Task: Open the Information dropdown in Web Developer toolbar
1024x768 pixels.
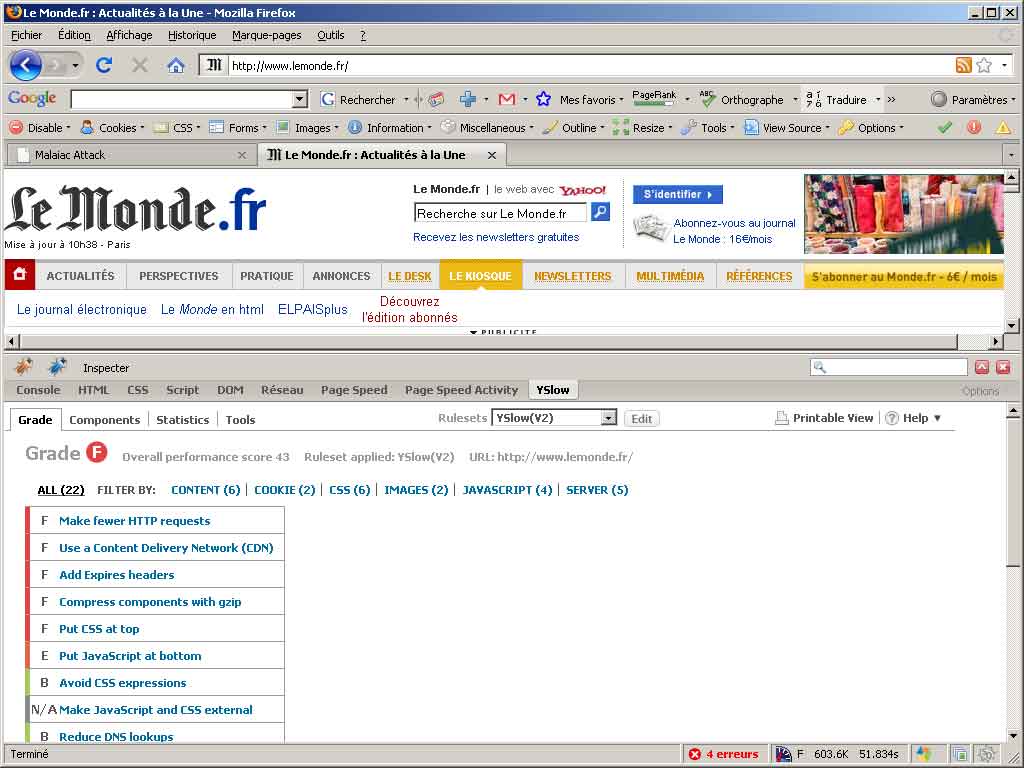Action: click(390, 128)
